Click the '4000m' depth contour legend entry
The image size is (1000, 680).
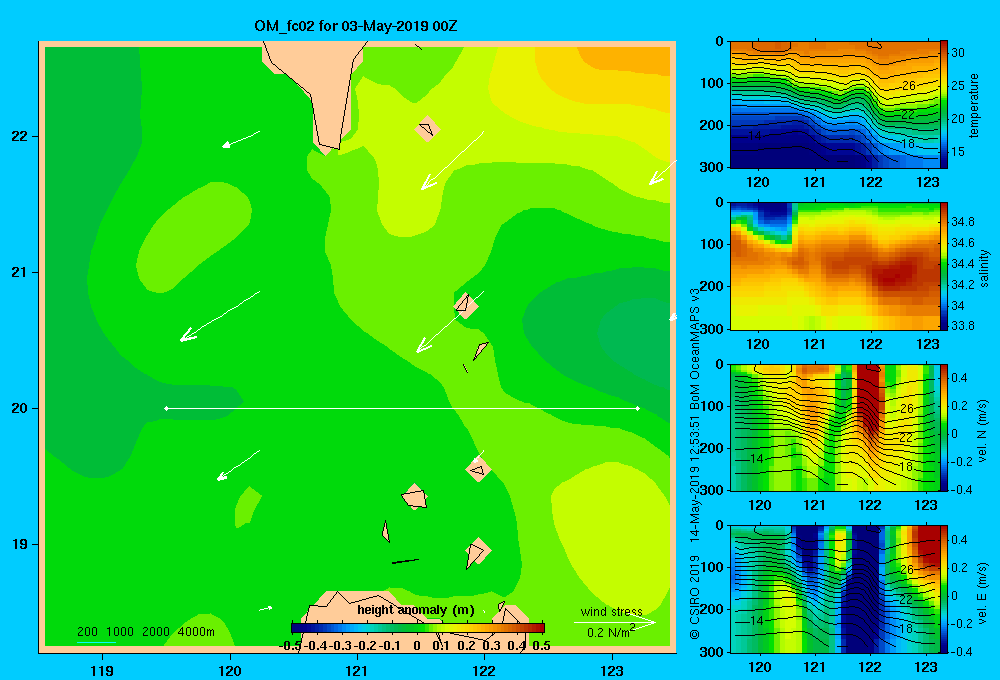[196, 632]
